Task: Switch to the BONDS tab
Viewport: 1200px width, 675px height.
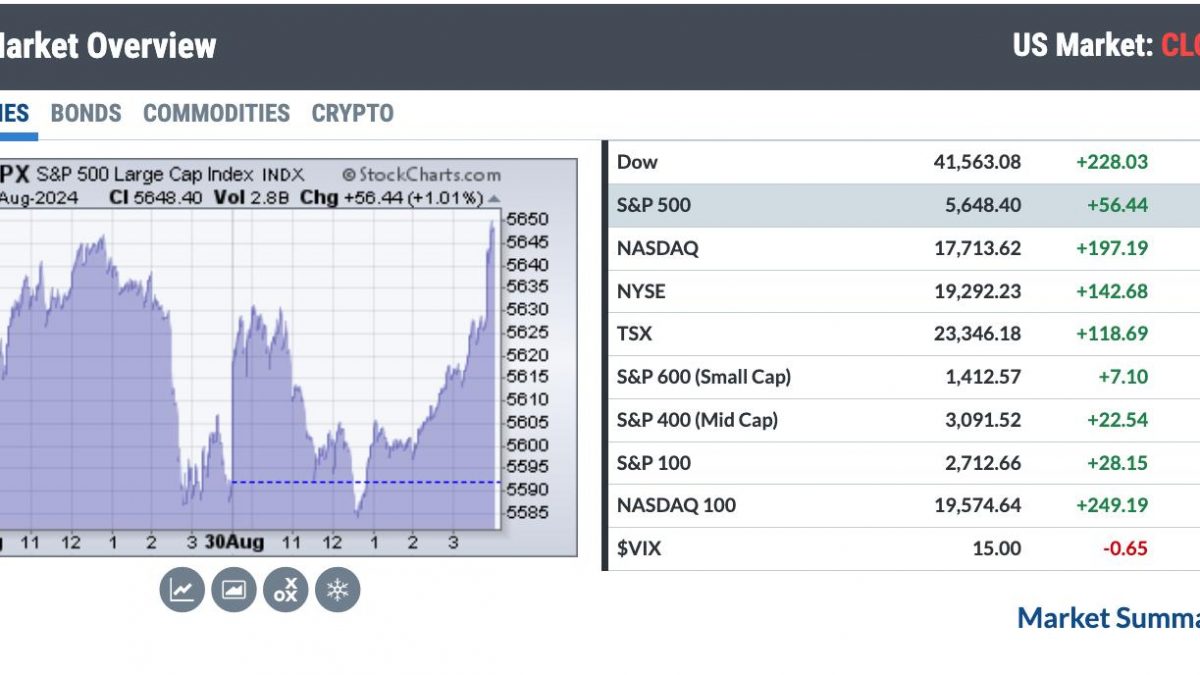Action: point(86,113)
